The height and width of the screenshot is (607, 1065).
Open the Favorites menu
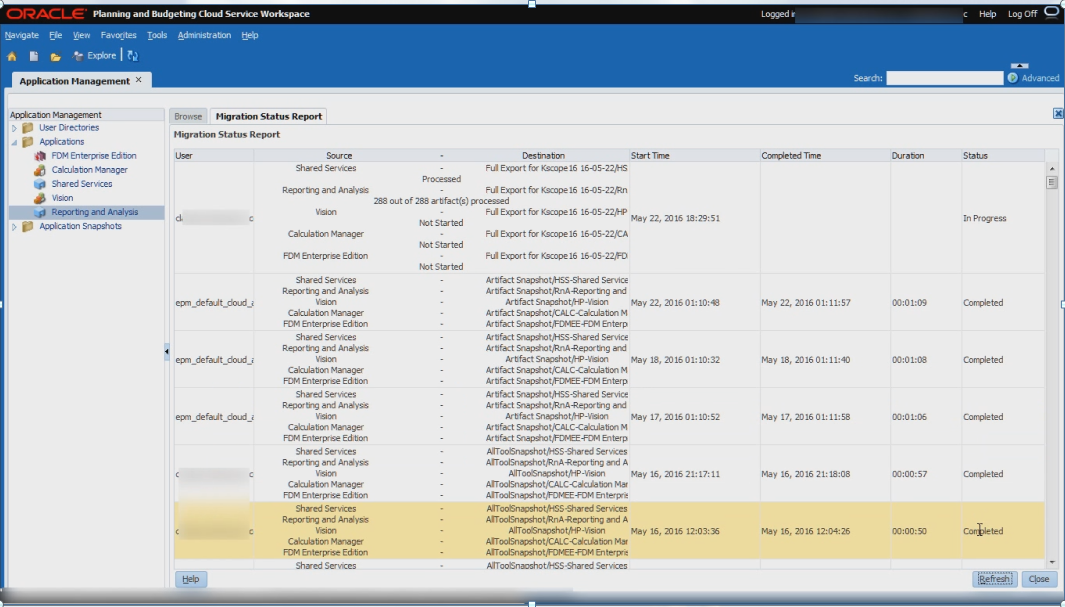click(x=118, y=35)
